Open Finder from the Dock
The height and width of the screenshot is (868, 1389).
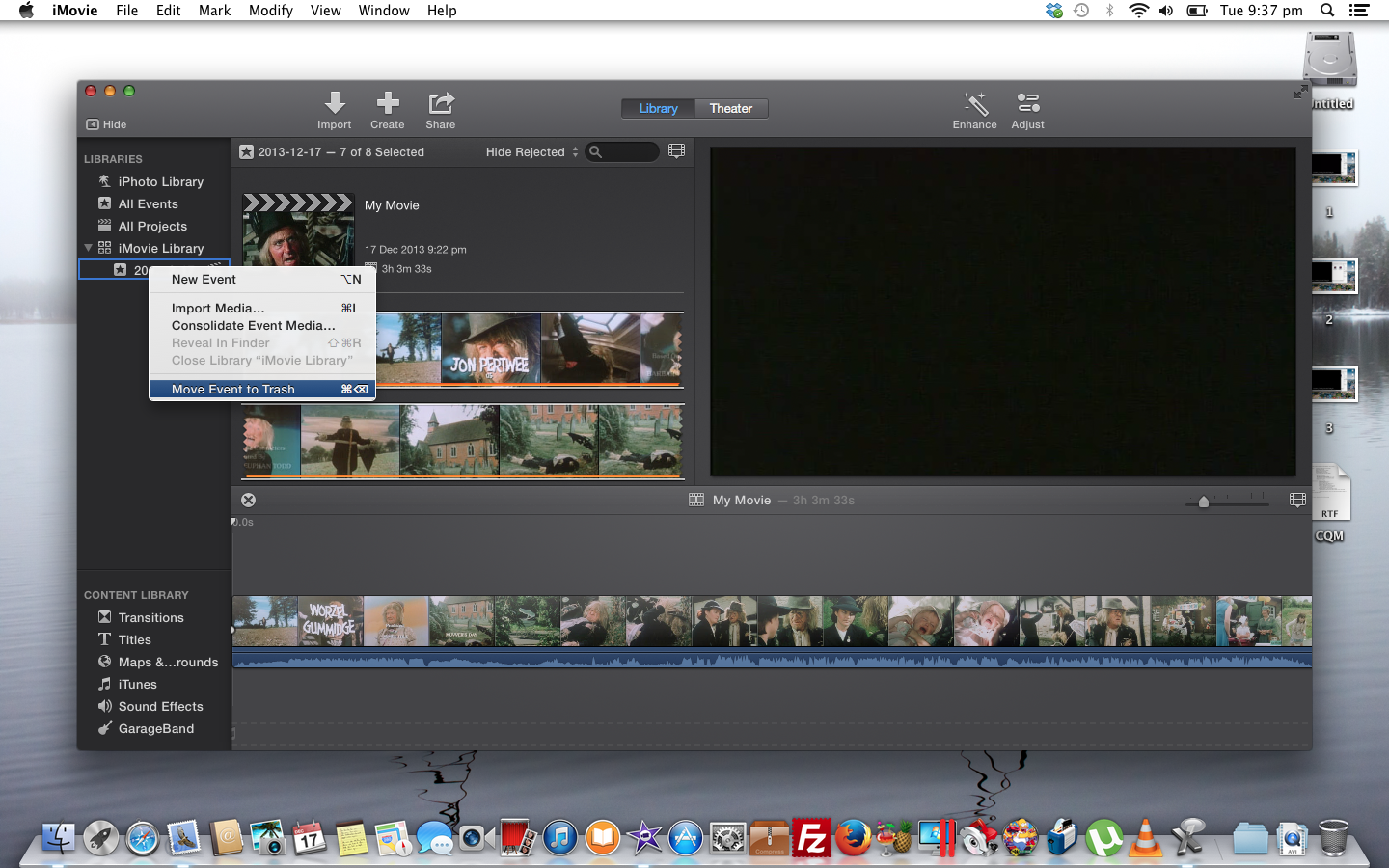[x=58, y=838]
